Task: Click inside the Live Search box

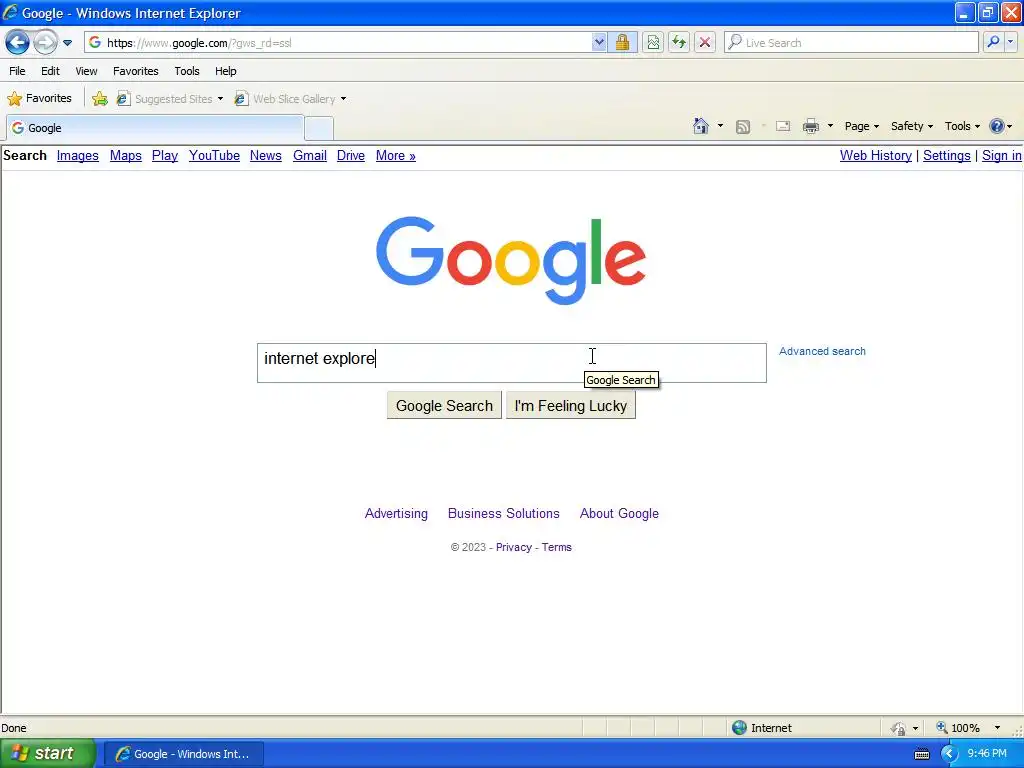Action: coord(851,43)
